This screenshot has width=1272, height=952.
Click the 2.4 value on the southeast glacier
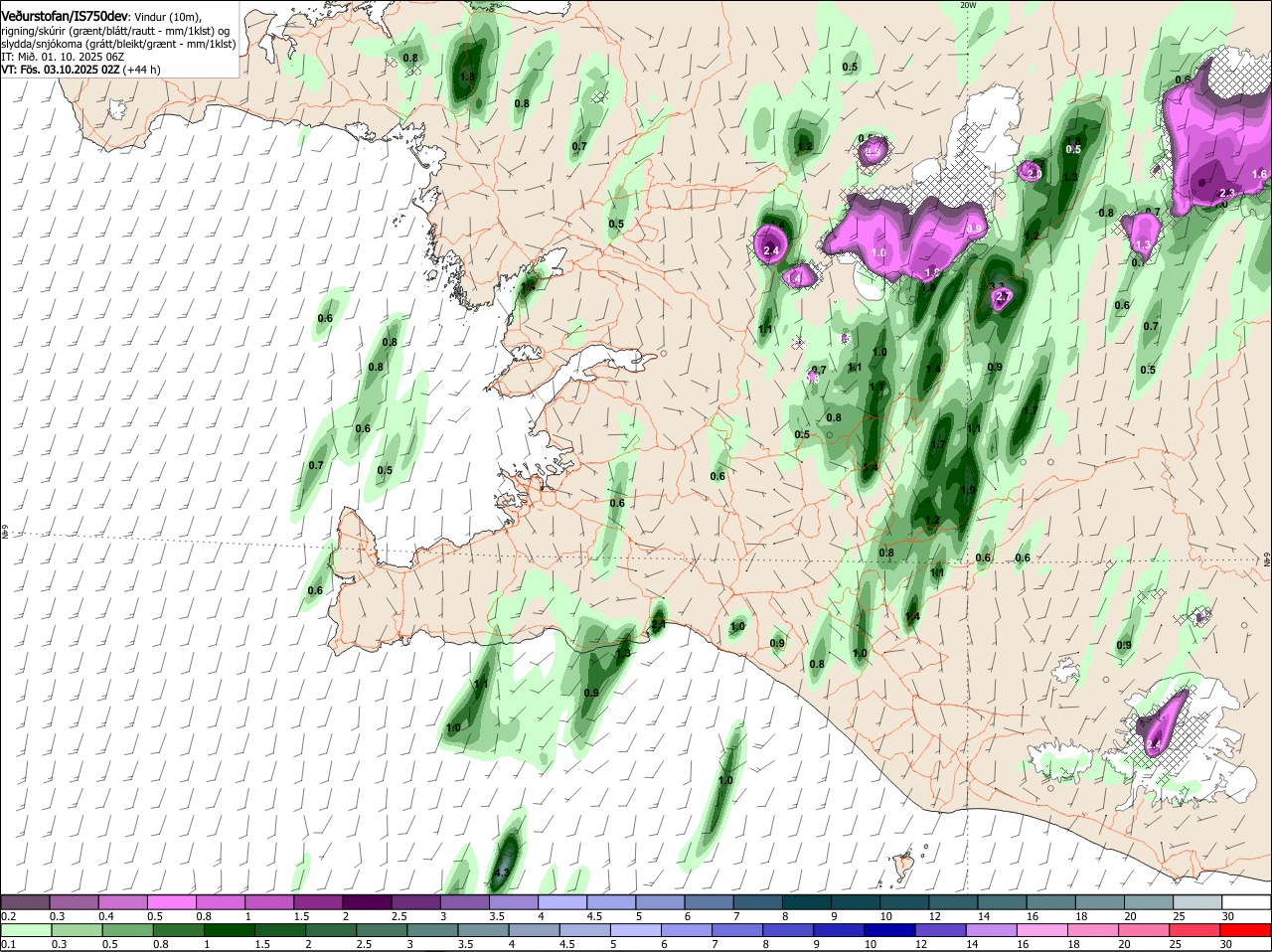[x=1153, y=743]
